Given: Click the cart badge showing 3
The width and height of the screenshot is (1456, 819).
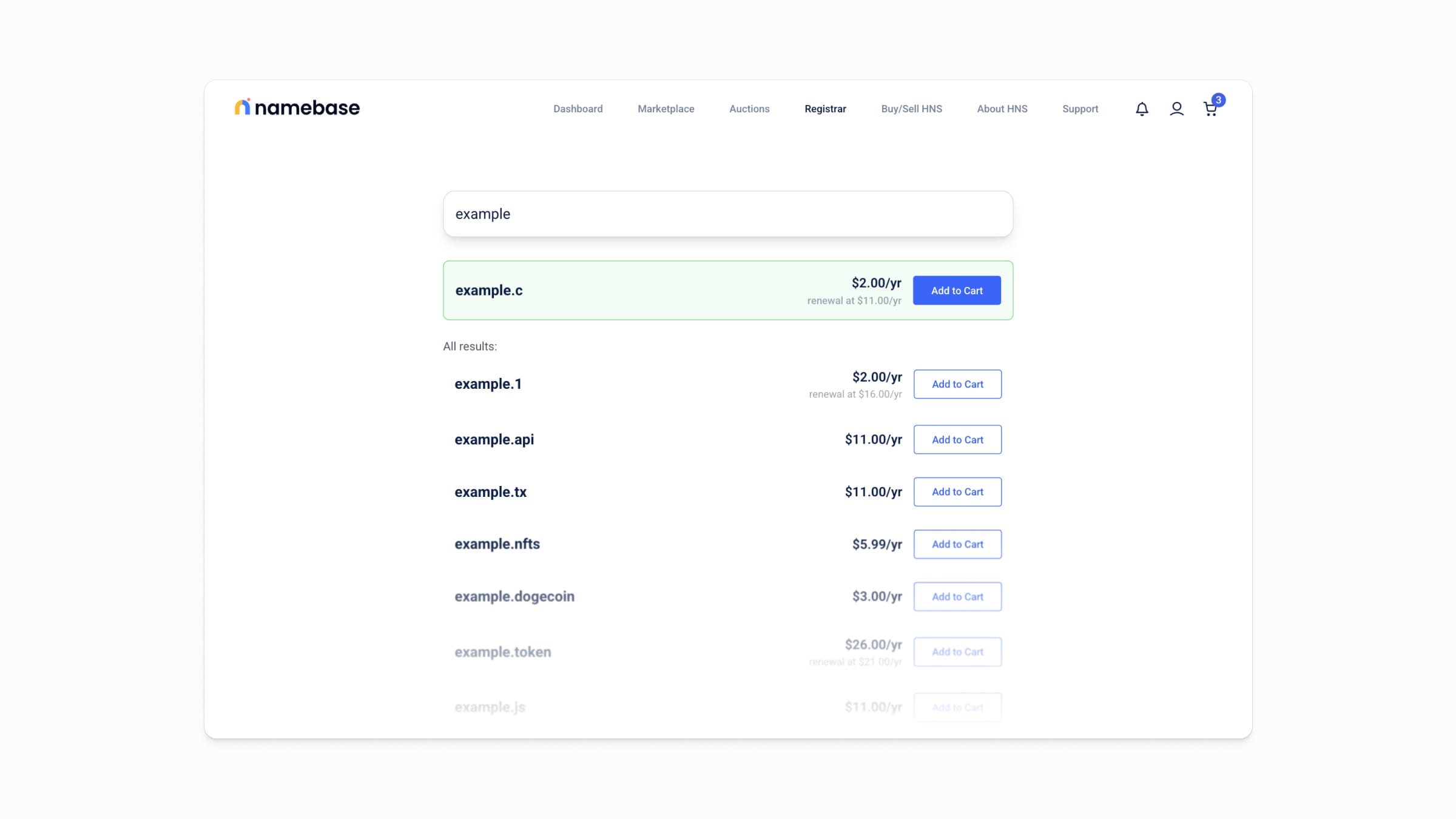Looking at the screenshot, I should pyautogui.click(x=1218, y=100).
